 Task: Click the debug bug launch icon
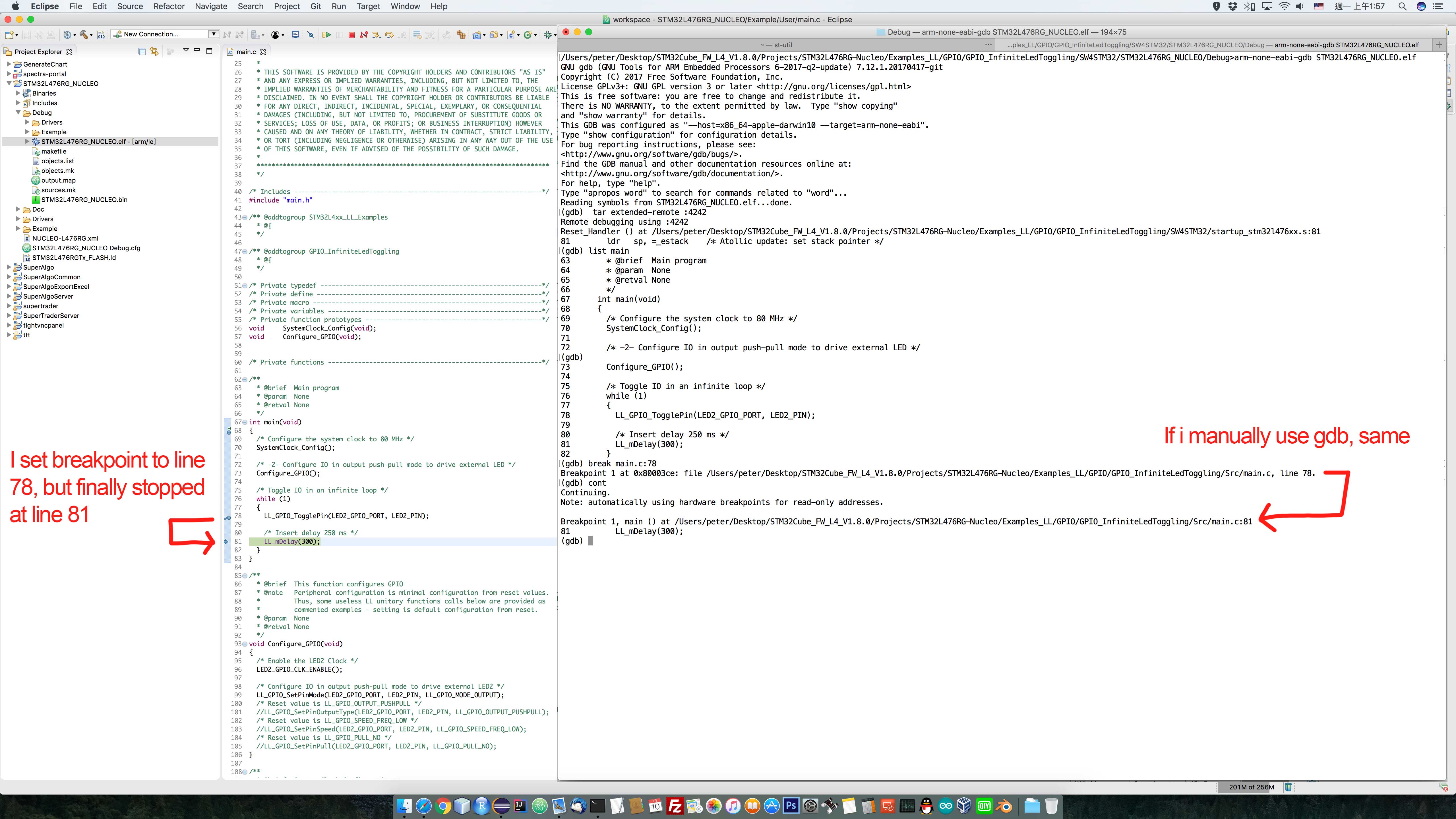[x=548, y=35]
